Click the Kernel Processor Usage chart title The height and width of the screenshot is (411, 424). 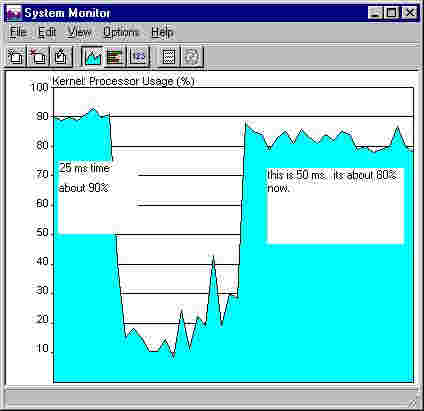123,81
